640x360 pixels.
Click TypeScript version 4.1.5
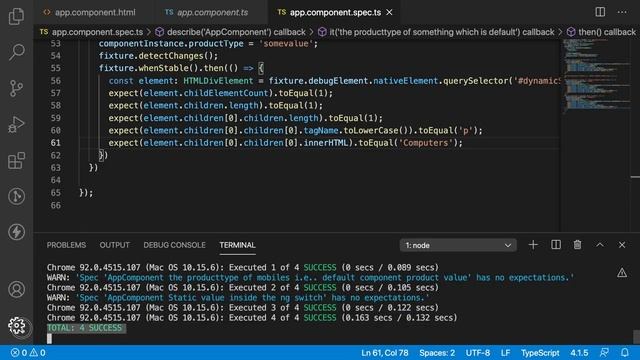point(579,353)
